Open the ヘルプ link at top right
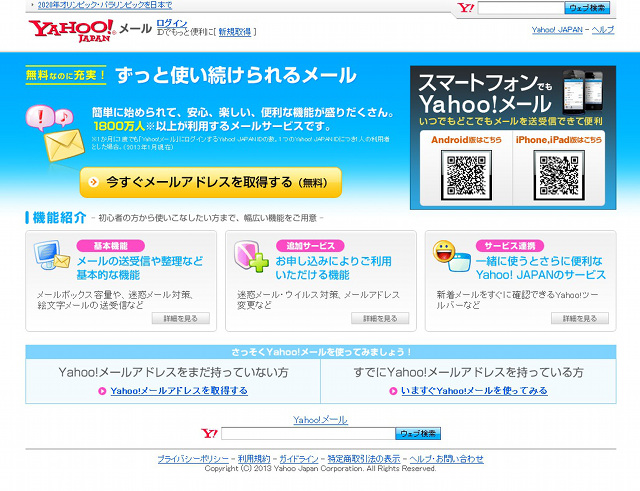640x491 pixels. tap(603, 30)
